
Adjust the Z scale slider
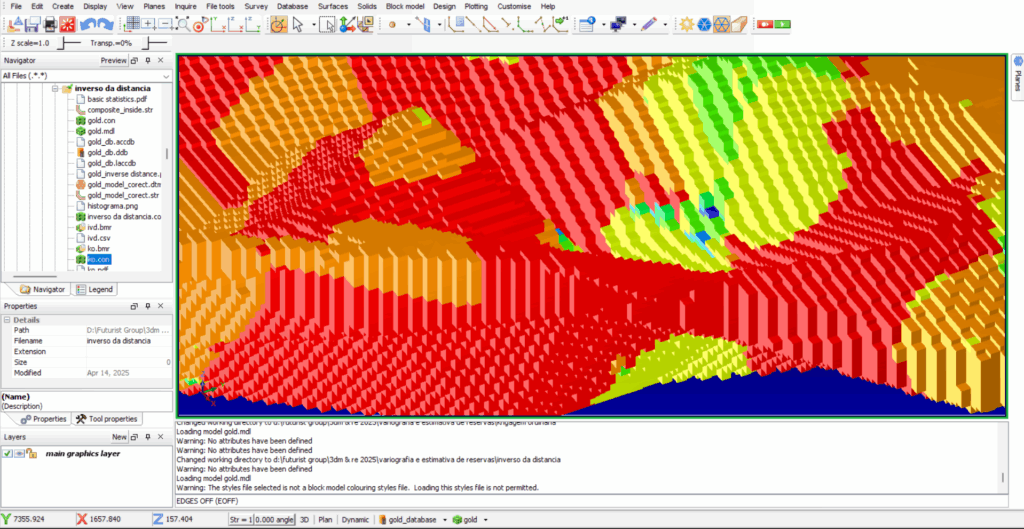point(67,43)
